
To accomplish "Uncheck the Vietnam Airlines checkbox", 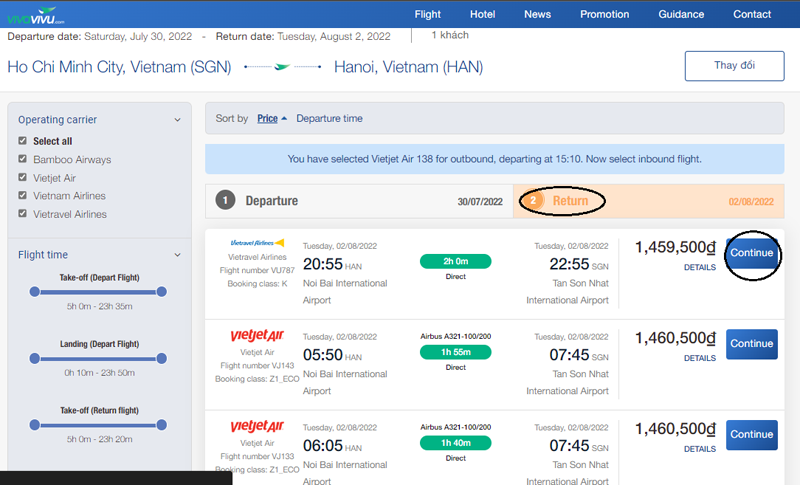I will click(22, 195).
